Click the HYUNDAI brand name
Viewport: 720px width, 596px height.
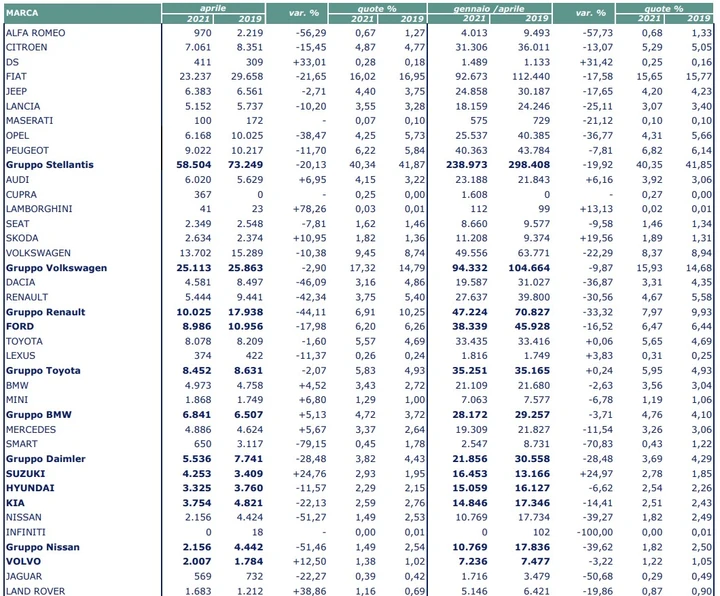30,488
